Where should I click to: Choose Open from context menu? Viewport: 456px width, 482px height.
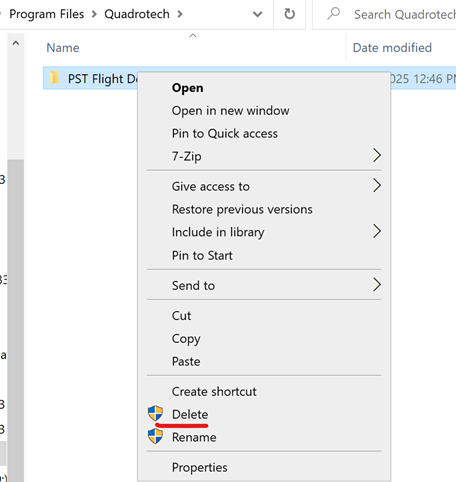pyautogui.click(x=264, y=88)
